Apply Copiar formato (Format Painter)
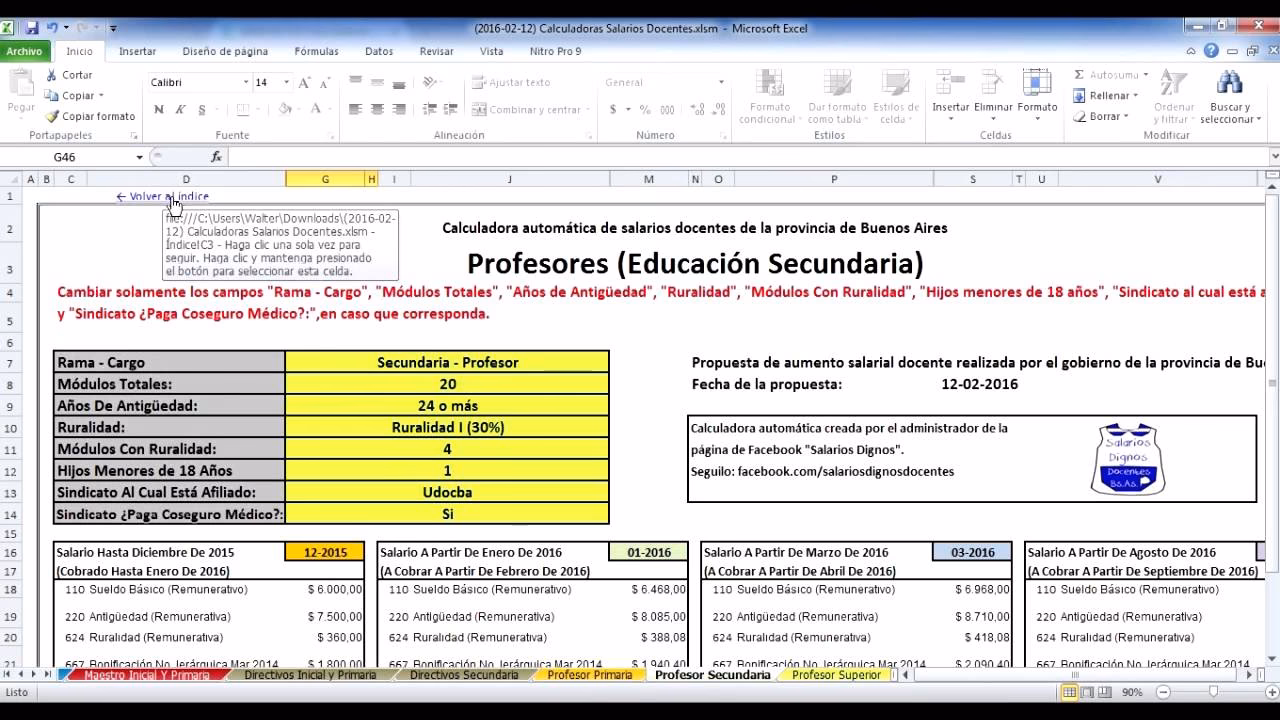Screen dimensions: 1280x720 coord(88,116)
